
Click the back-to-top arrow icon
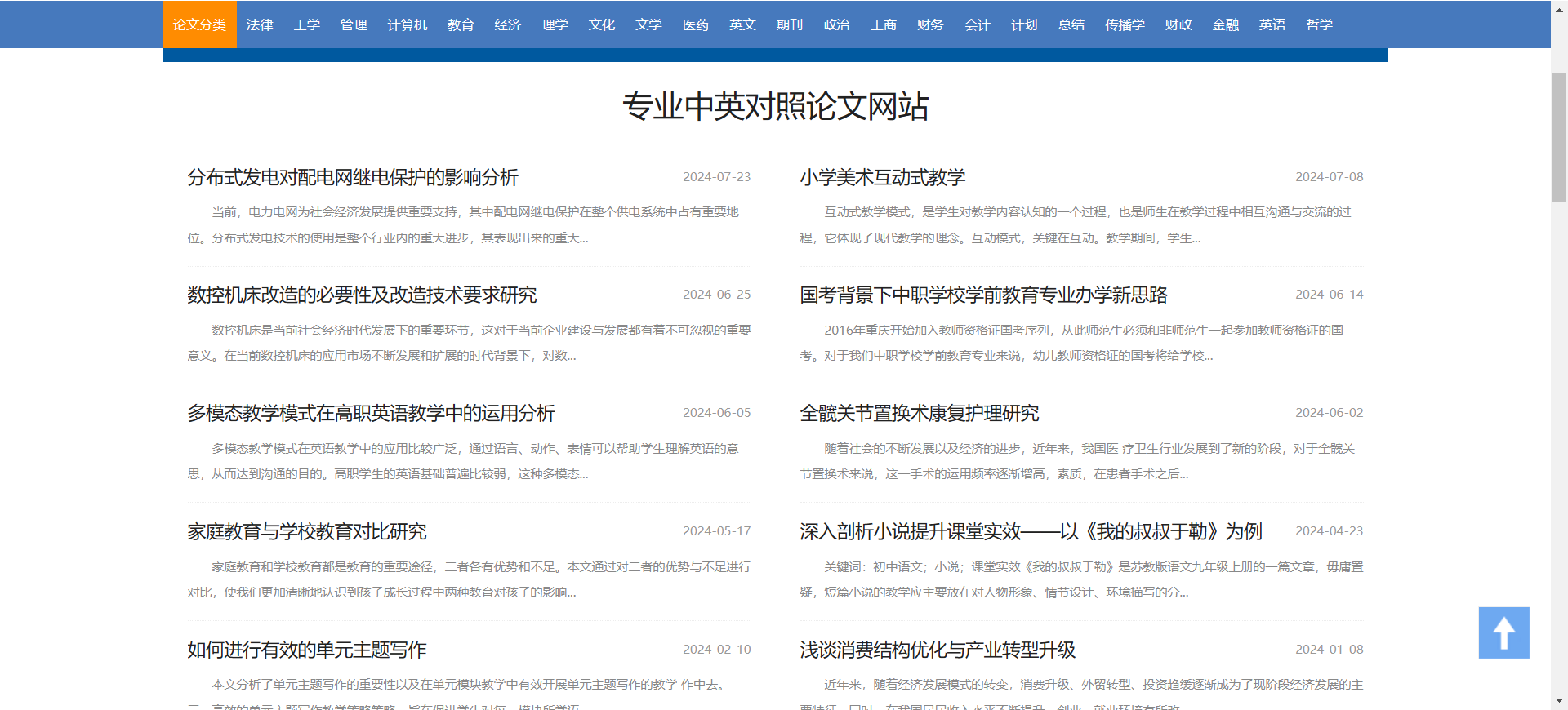click(1503, 632)
